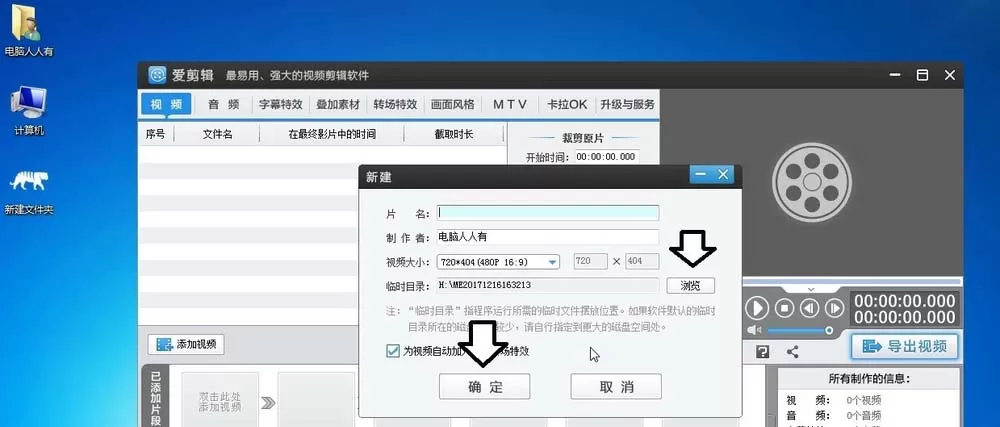Minimize the 爱剪辑 main window
The image size is (1000, 427).
click(x=895, y=75)
